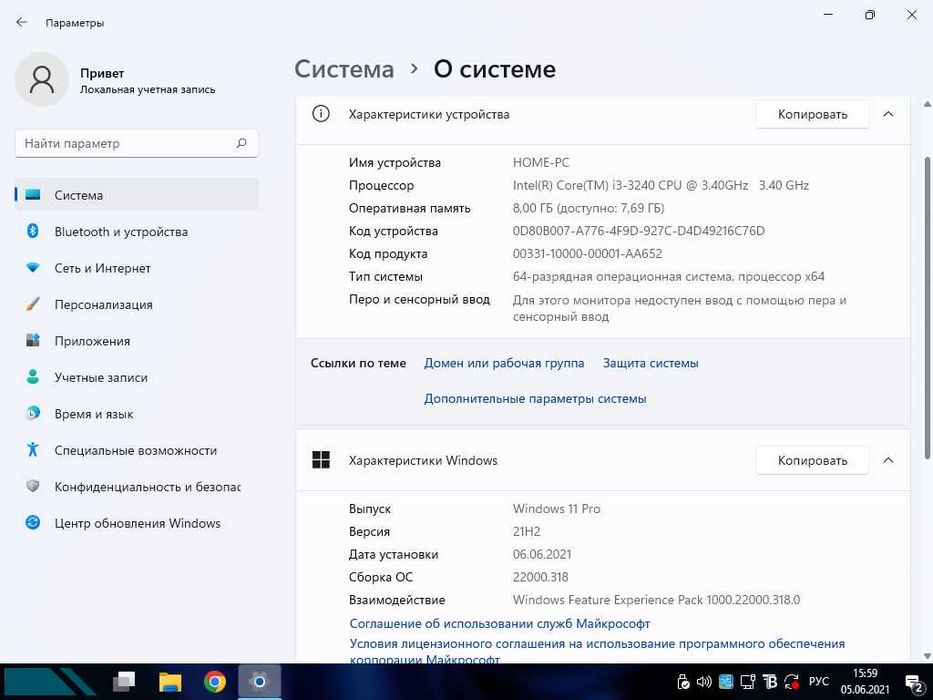Click the refresh sync tray icon with red dot

tap(792, 682)
